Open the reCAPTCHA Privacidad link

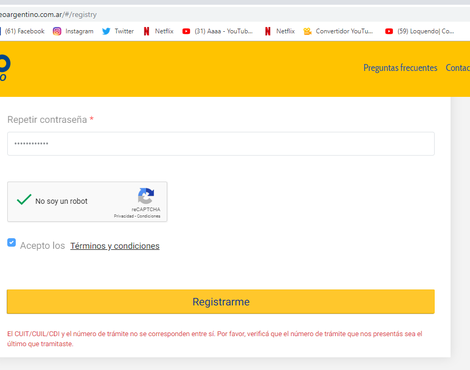pos(124,216)
